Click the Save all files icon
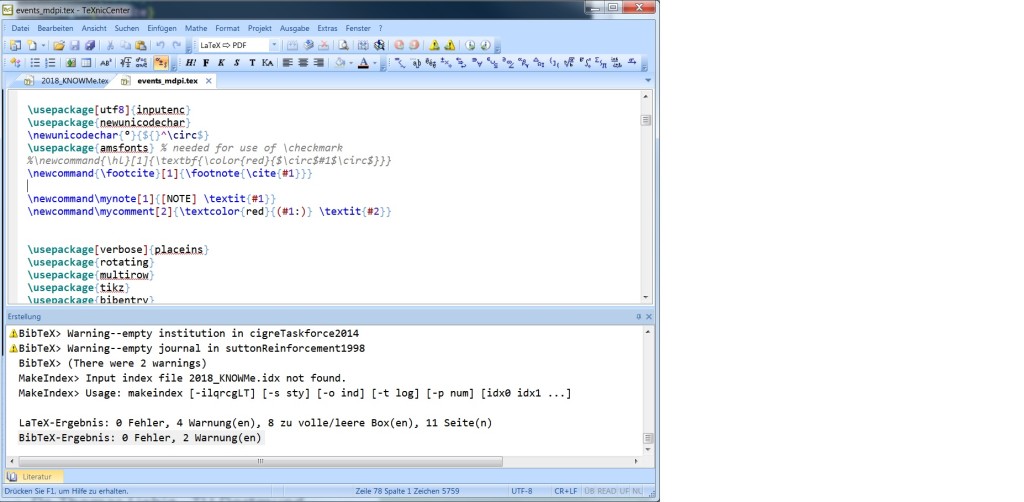The image size is (1024, 502). tap(90, 45)
